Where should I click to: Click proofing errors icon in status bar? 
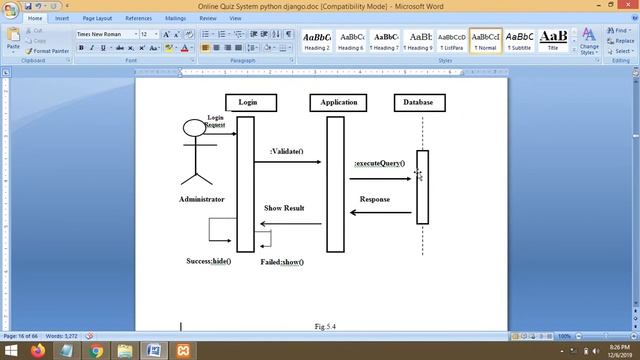pyautogui.click(x=89, y=336)
